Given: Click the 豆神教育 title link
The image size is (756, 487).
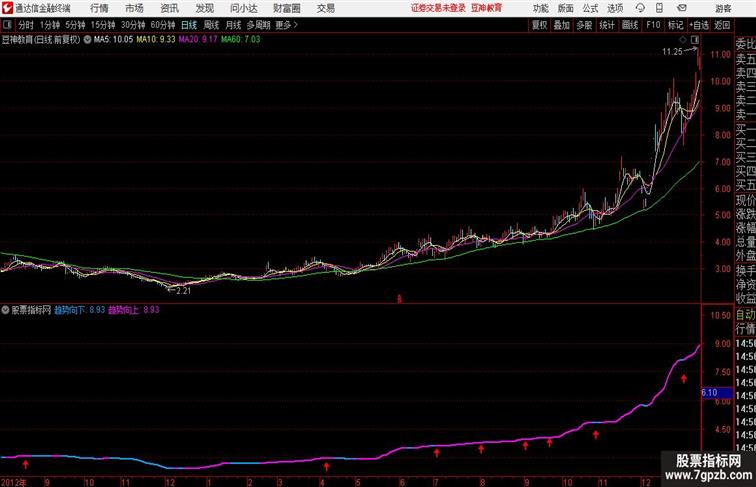Looking at the screenshot, I should click(486, 8).
